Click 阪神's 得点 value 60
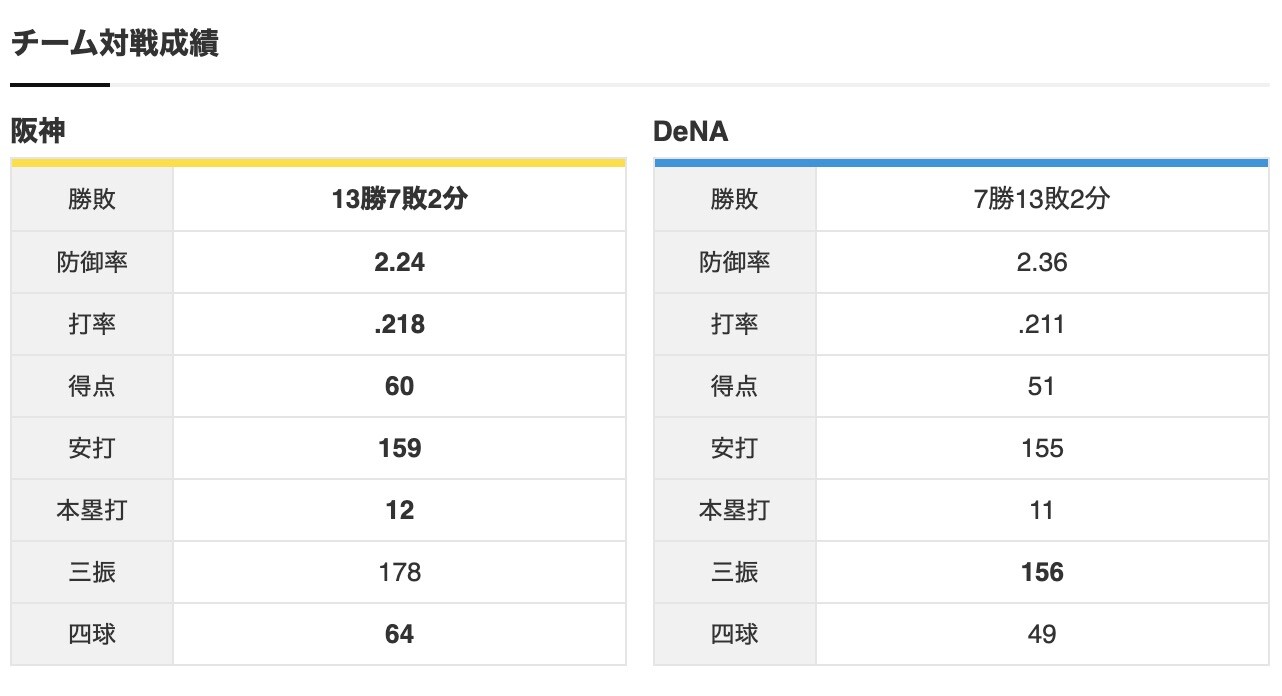Screen dimensions: 1282x696 399,386
